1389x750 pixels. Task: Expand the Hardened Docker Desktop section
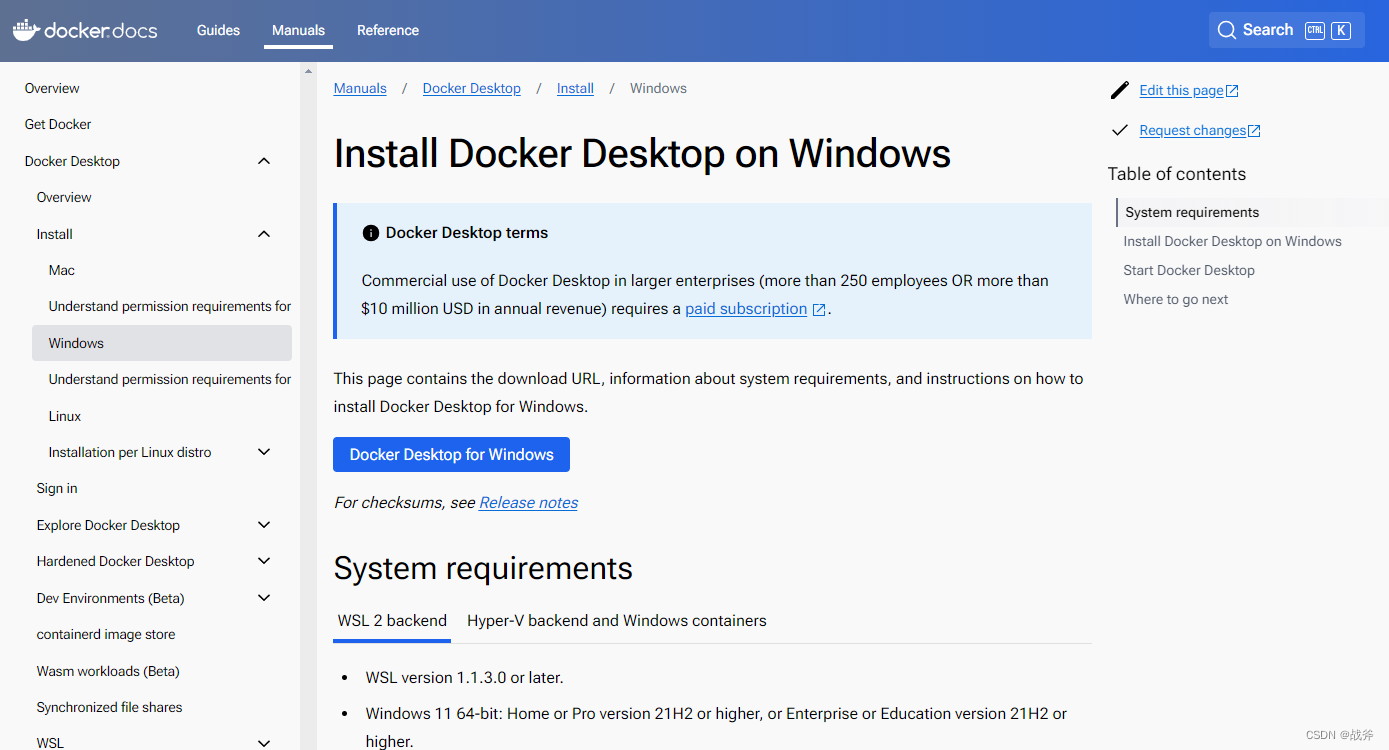pyautogui.click(x=264, y=561)
